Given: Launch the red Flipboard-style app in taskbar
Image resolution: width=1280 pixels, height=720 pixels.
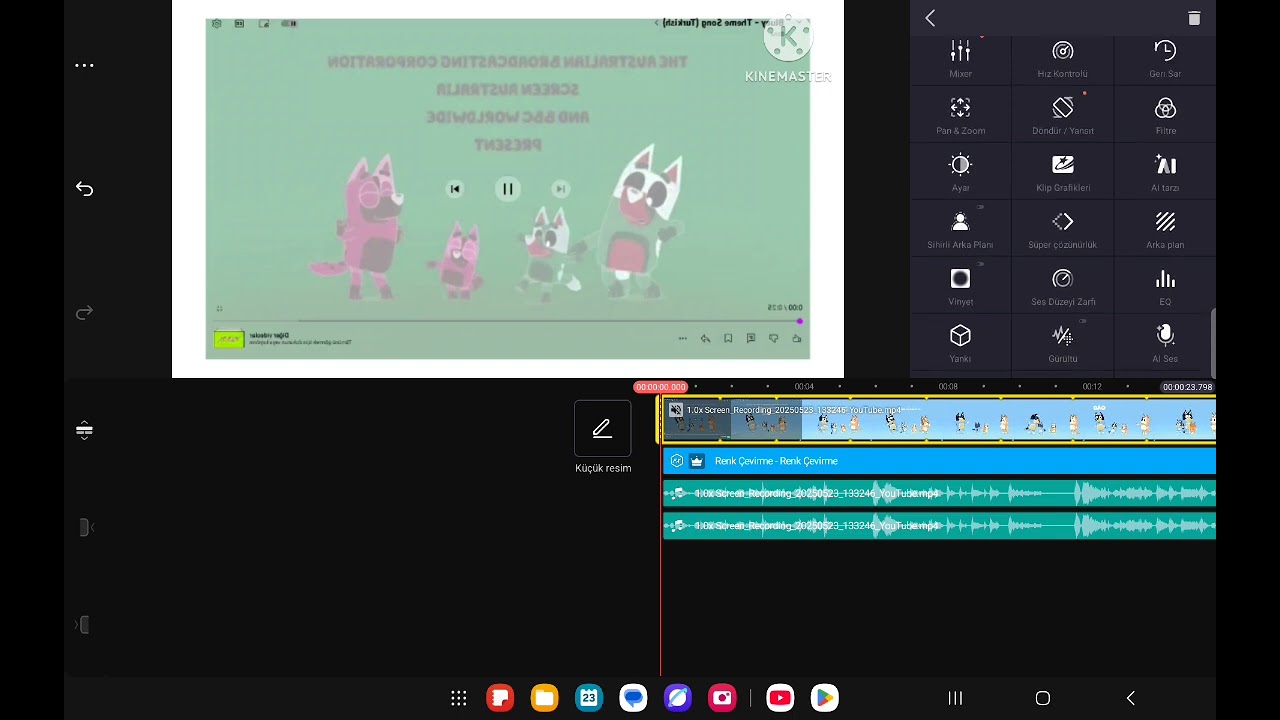Looking at the screenshot, I should pos(500,698).
